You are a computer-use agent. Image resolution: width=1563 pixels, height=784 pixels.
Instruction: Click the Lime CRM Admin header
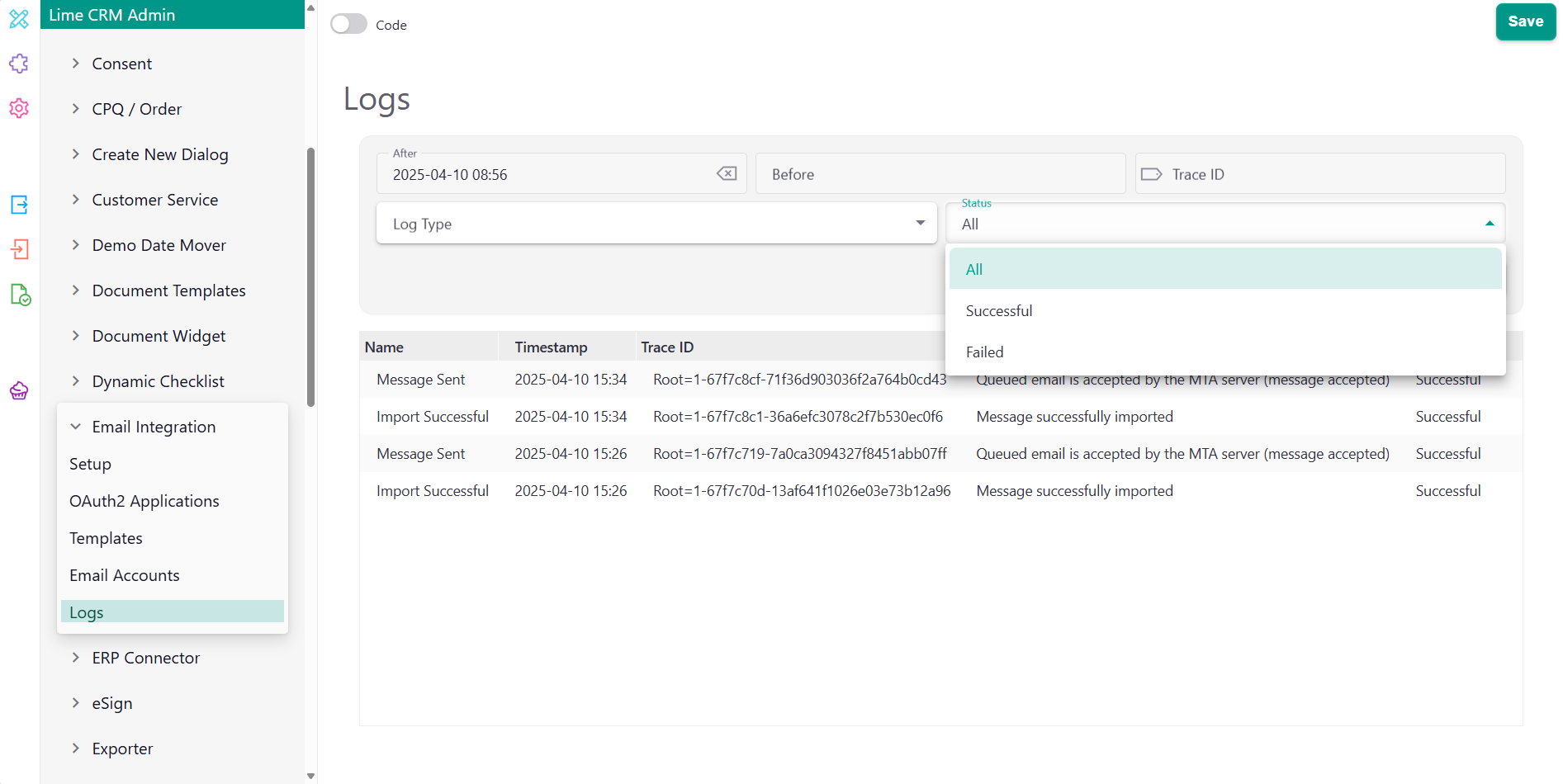coord(173,15)
